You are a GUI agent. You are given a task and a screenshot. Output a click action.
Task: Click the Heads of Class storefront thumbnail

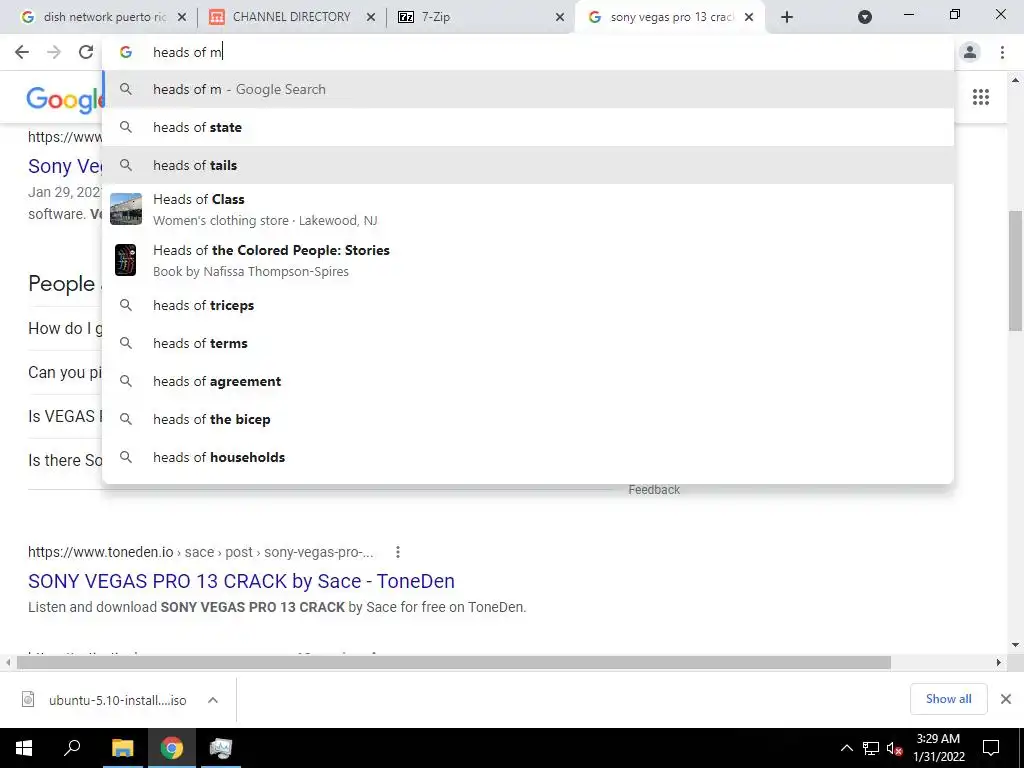coord(126,209)
